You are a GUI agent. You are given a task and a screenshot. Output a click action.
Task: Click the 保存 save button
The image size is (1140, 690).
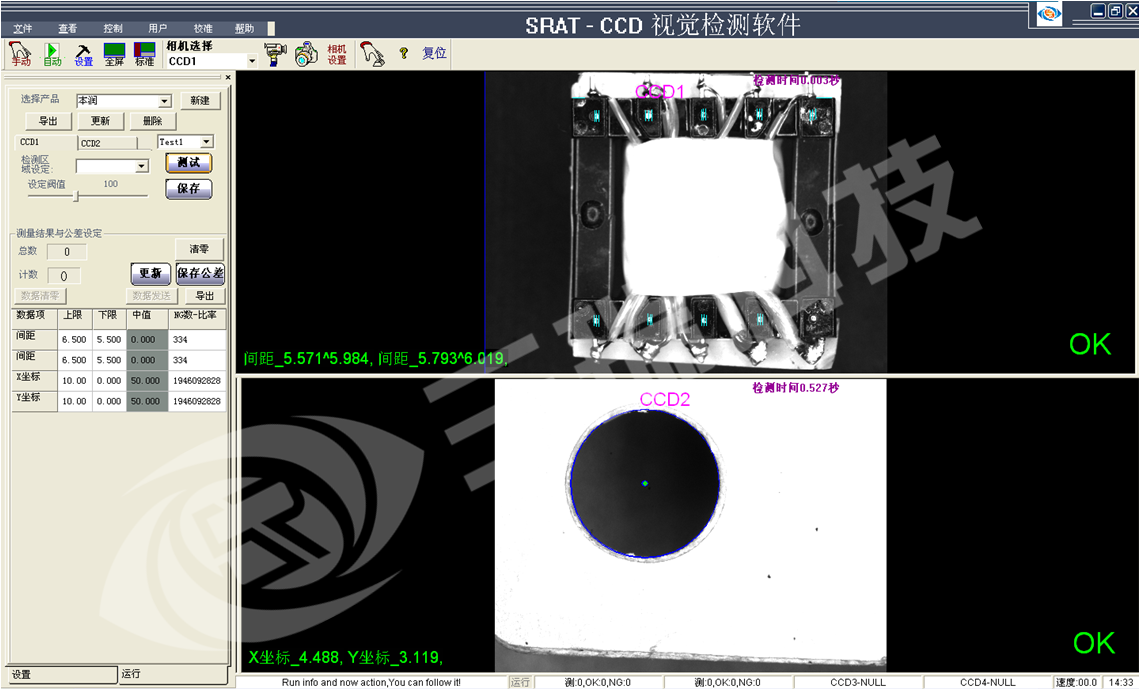pos(189,189)
